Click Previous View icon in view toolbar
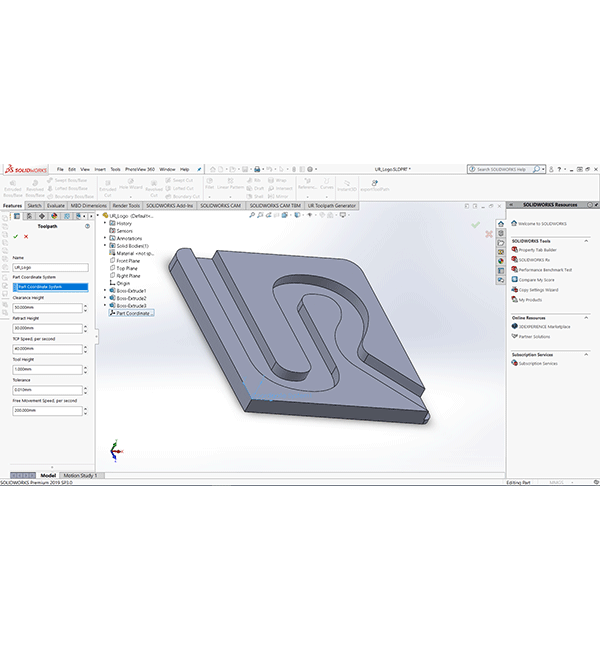600x650 pixels. pyautogui.click(x=269, y=215)
